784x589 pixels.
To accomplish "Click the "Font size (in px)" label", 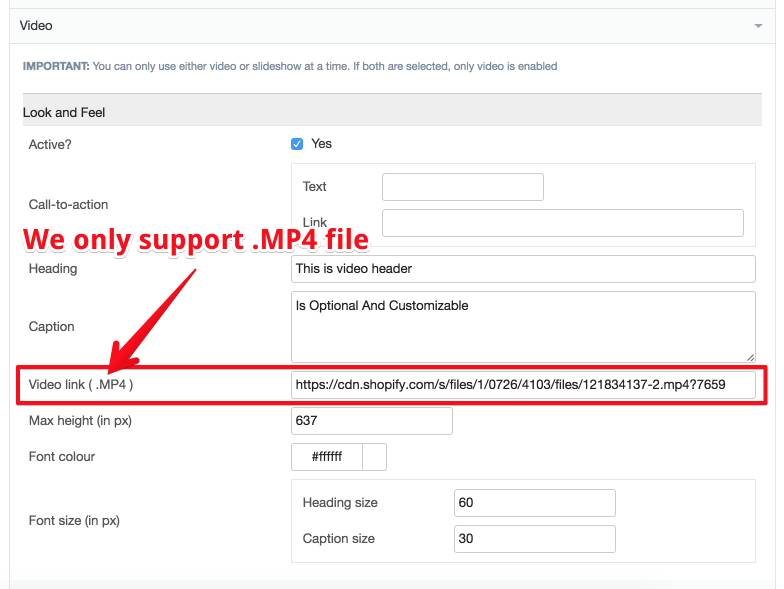I will point(74,521).
